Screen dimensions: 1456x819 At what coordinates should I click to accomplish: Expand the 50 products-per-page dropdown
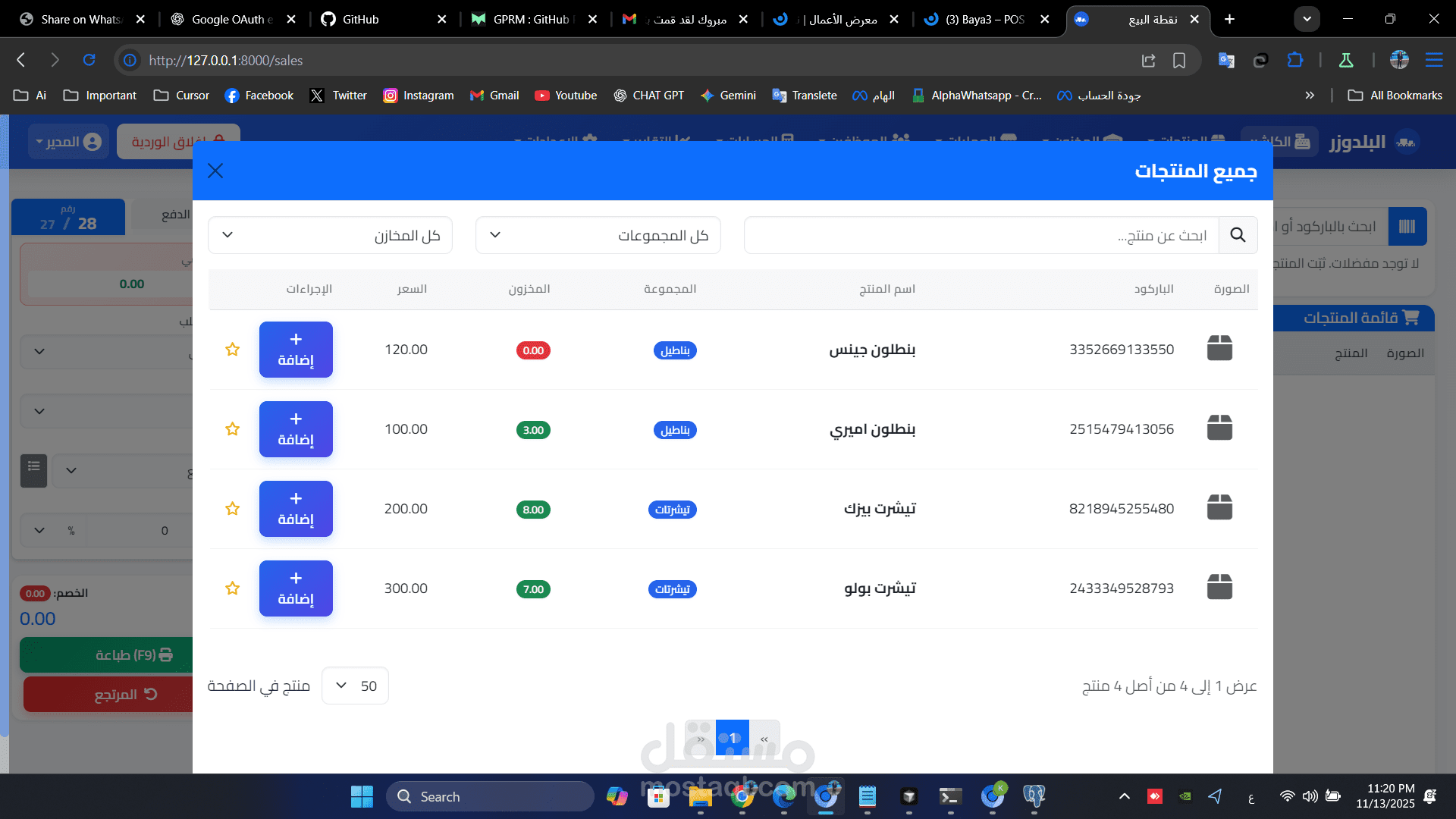pos(355,686)
